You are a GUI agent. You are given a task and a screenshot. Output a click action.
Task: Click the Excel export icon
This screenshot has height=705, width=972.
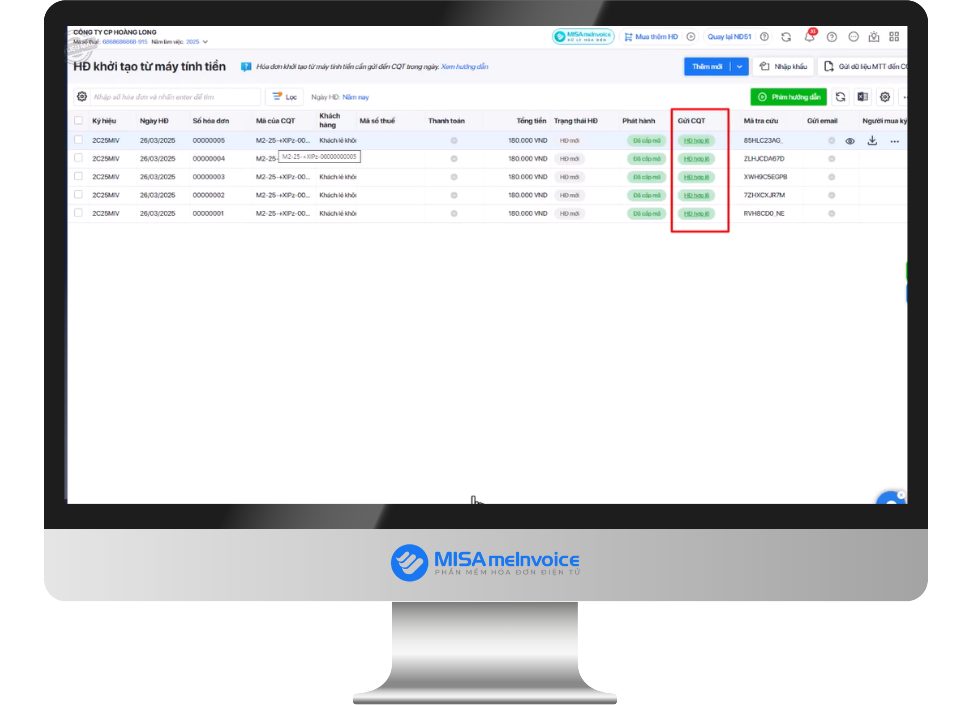(862, 97)
